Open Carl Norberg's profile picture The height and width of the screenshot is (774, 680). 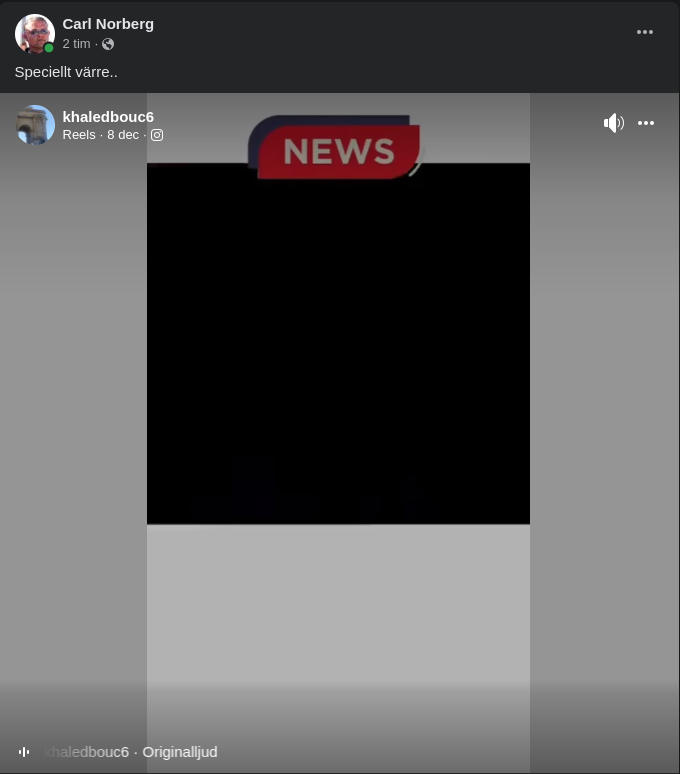coord(34,33)
